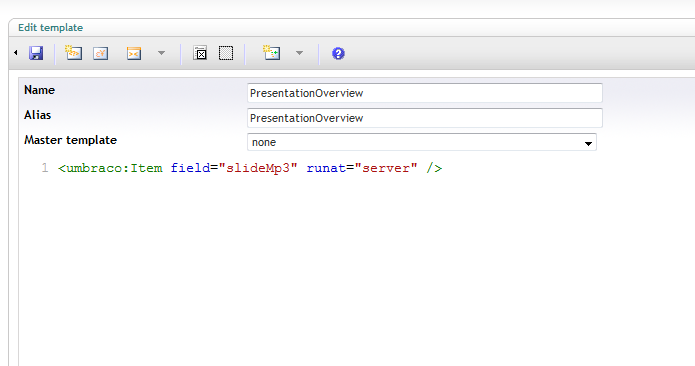Insert macro icon in toolbar
Viewport: 695px width, 366px height.
(134, 54)
